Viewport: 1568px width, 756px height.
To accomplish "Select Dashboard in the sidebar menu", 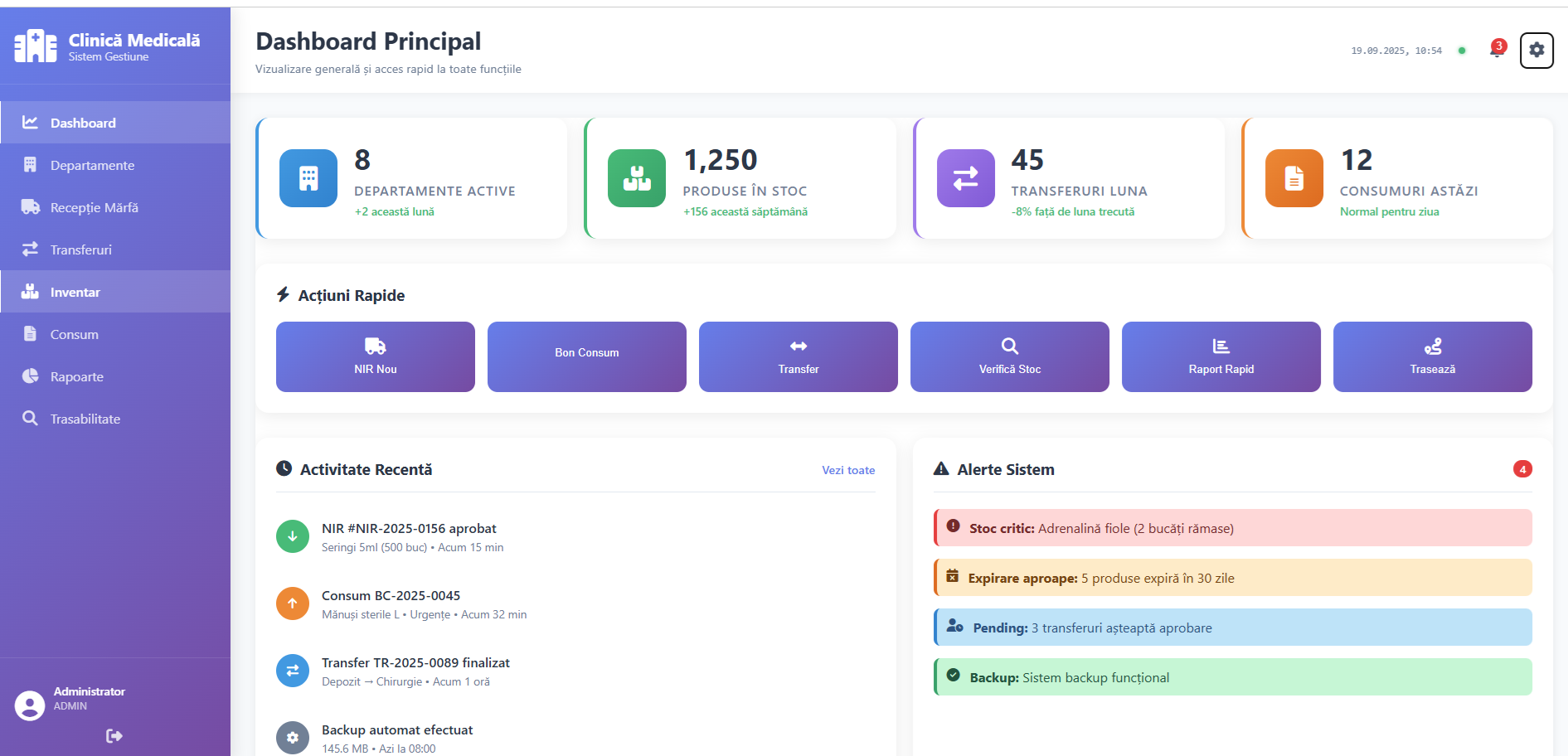I will 82,123.
